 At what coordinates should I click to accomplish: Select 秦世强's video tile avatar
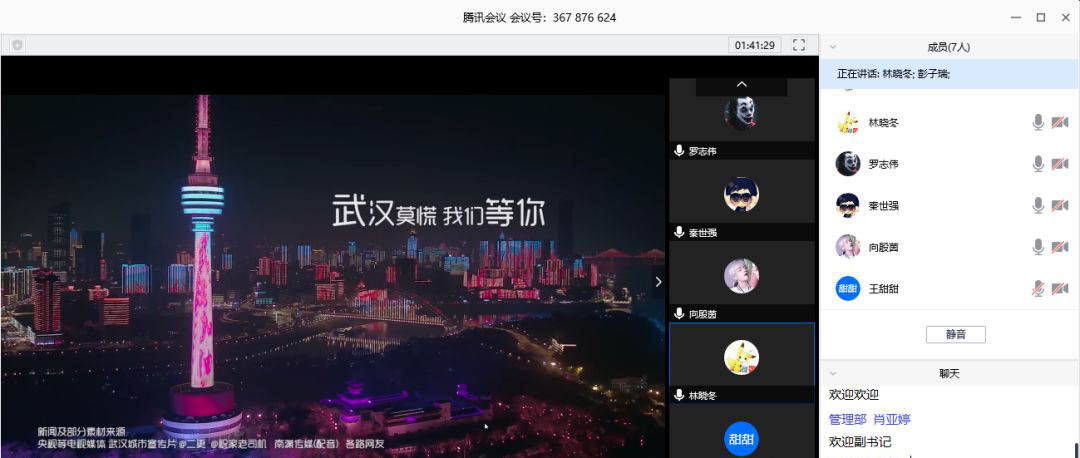point(741,194)
